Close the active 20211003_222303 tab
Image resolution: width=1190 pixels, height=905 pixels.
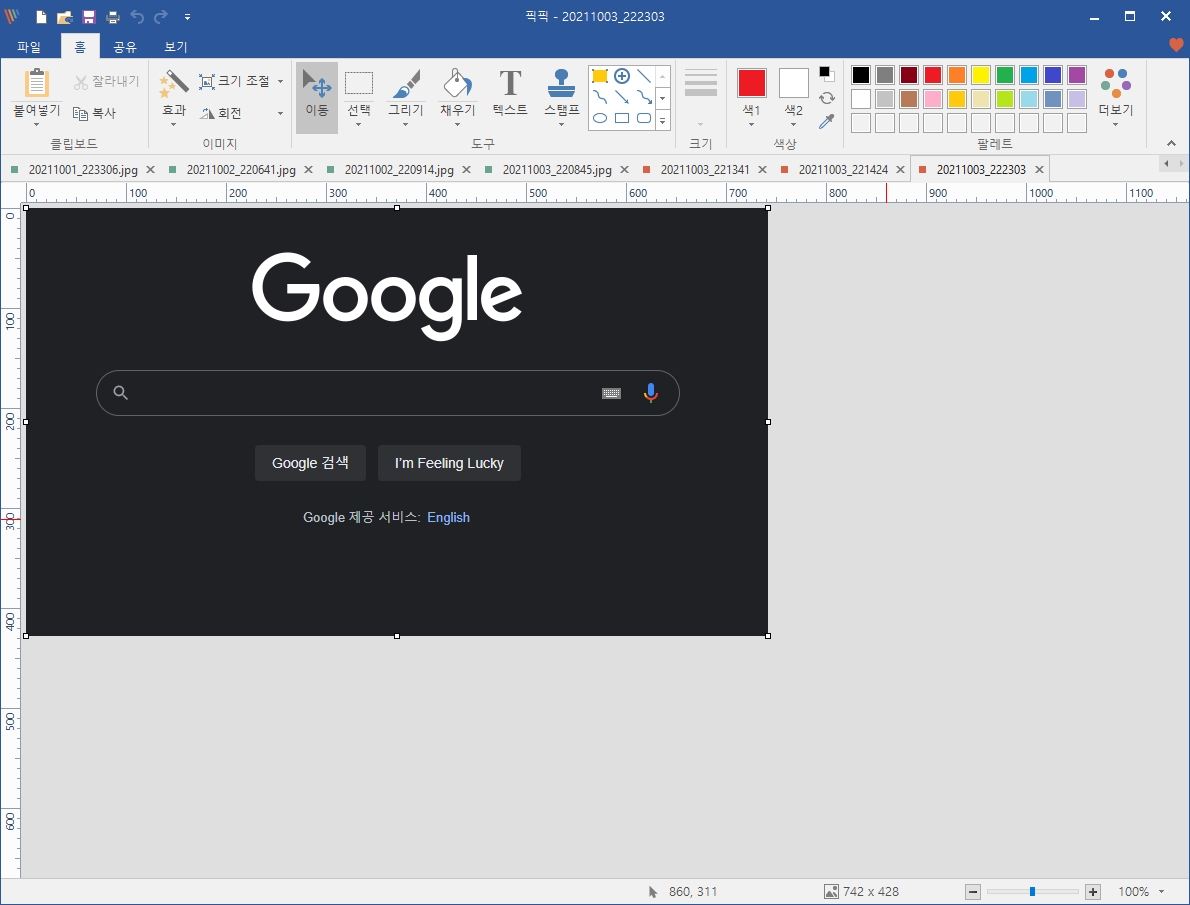click(x=1040, y=170)
